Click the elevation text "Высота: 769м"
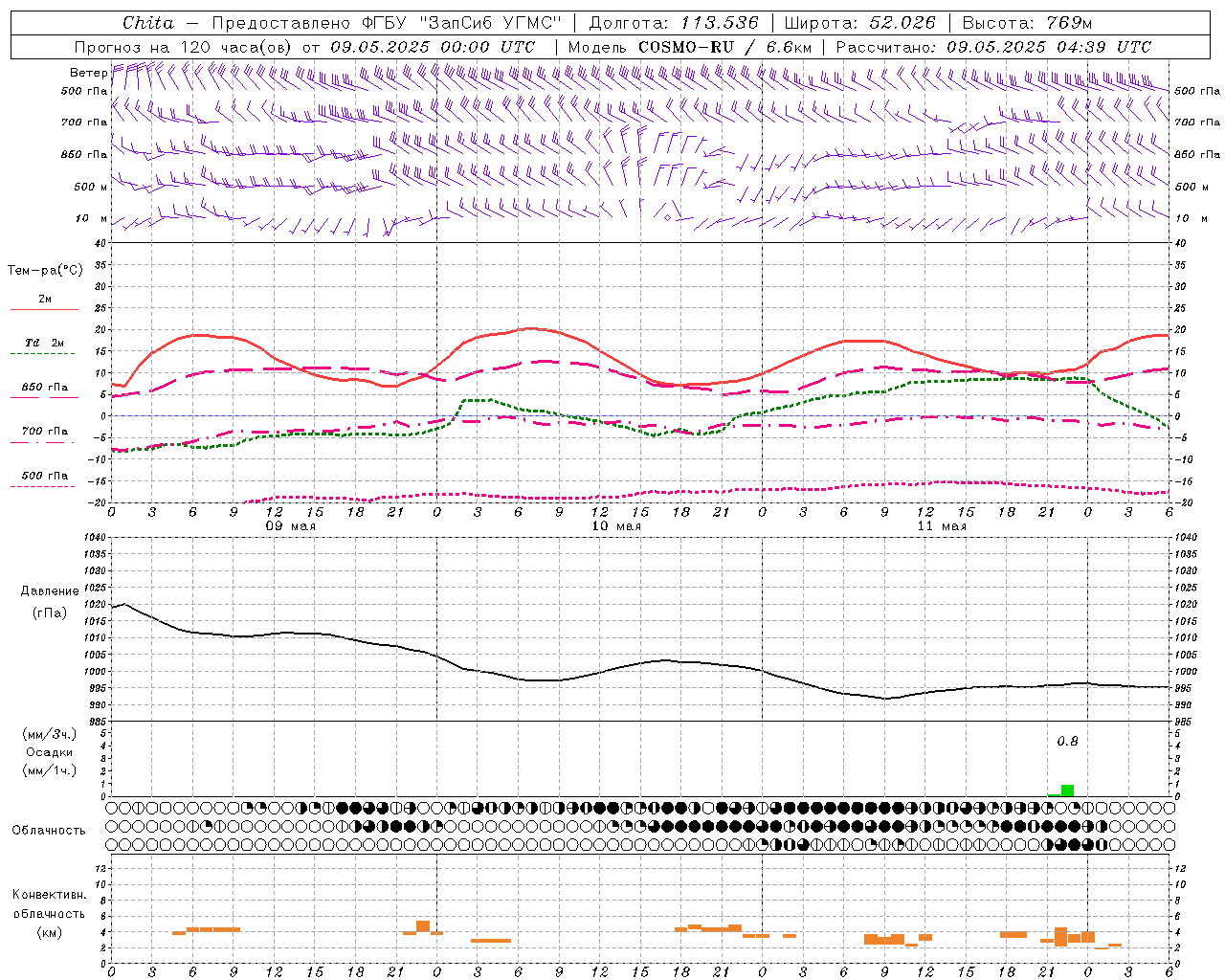The width and height of the screenshot is (1225, 980). tap(1027, 22)
